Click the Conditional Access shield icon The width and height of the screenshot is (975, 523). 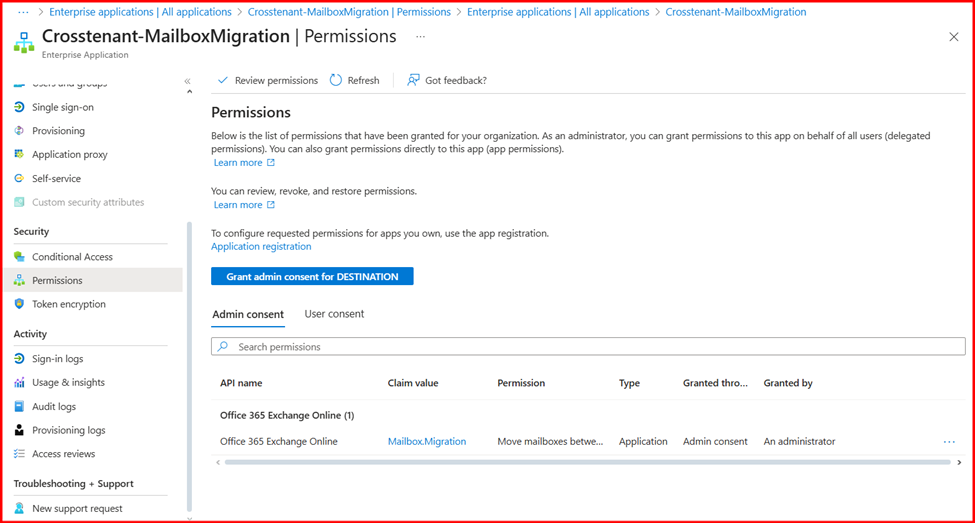[x=19, y=257]
